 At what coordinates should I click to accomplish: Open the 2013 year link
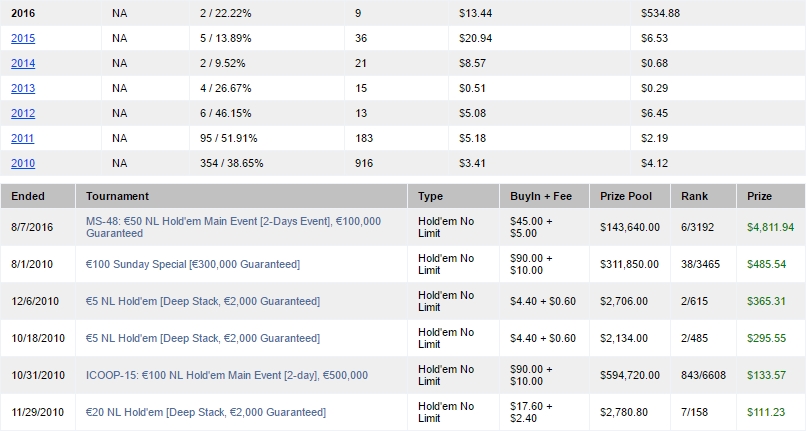(x=23, y=88)
